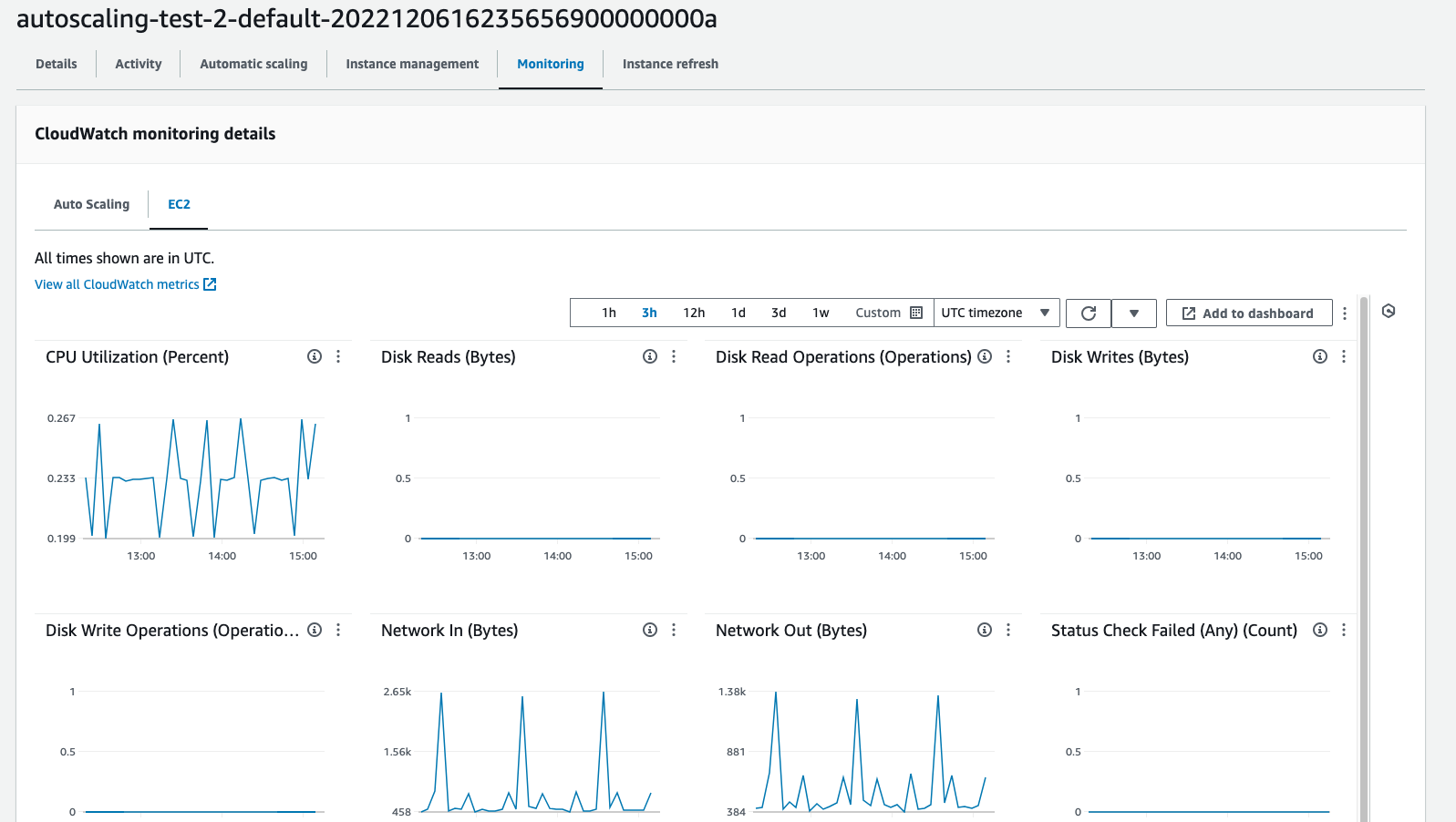
Task: Open the Instance management tab
Action: click(412, 64)
